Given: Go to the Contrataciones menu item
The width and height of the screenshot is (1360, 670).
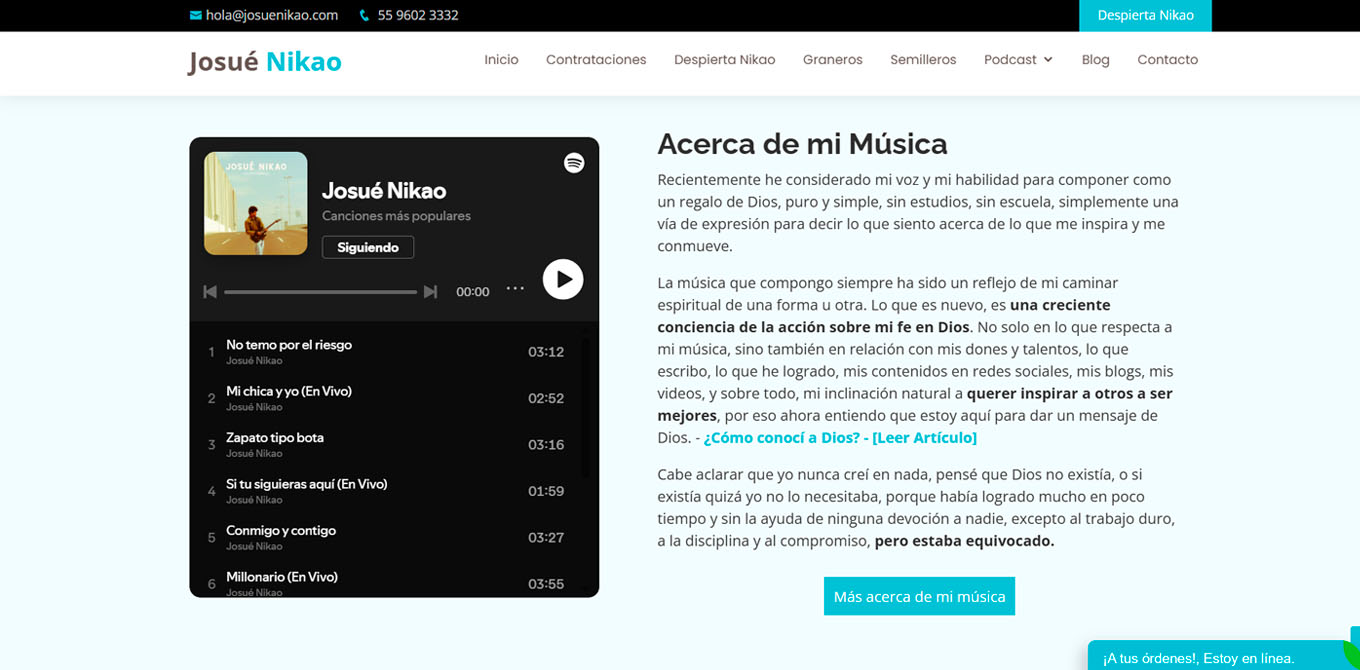Looking at the screenshot, I should pyautogui.click(x=595, y=60).
